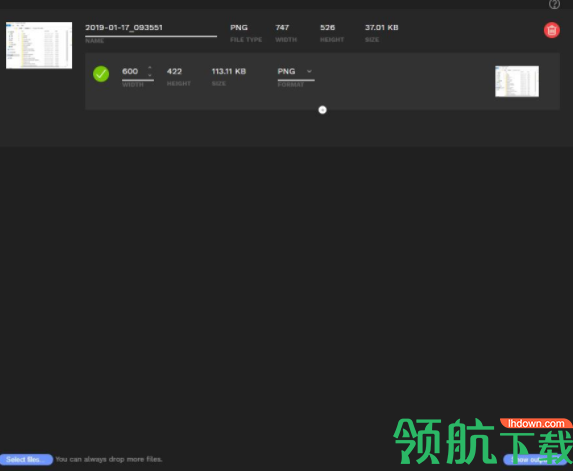
Task: Delete the image with the red trash icon
Action: (552, 30)
